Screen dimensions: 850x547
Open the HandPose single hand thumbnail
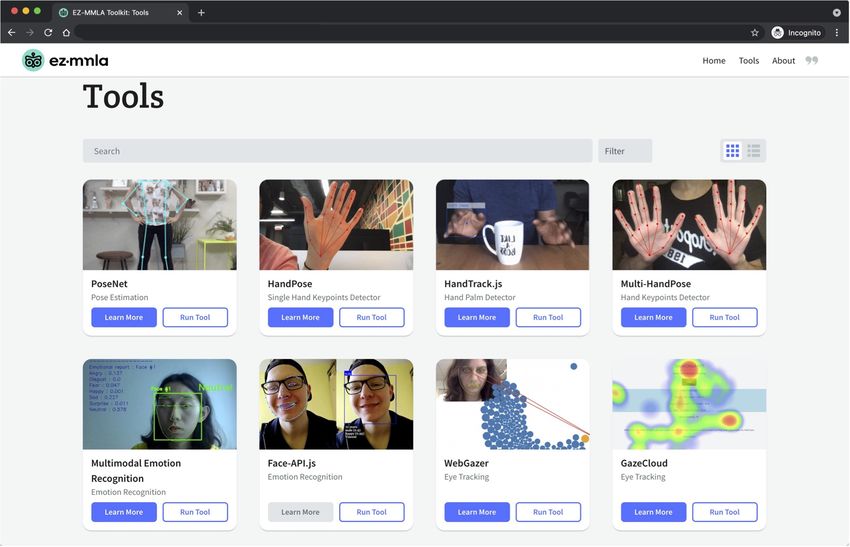336,224
